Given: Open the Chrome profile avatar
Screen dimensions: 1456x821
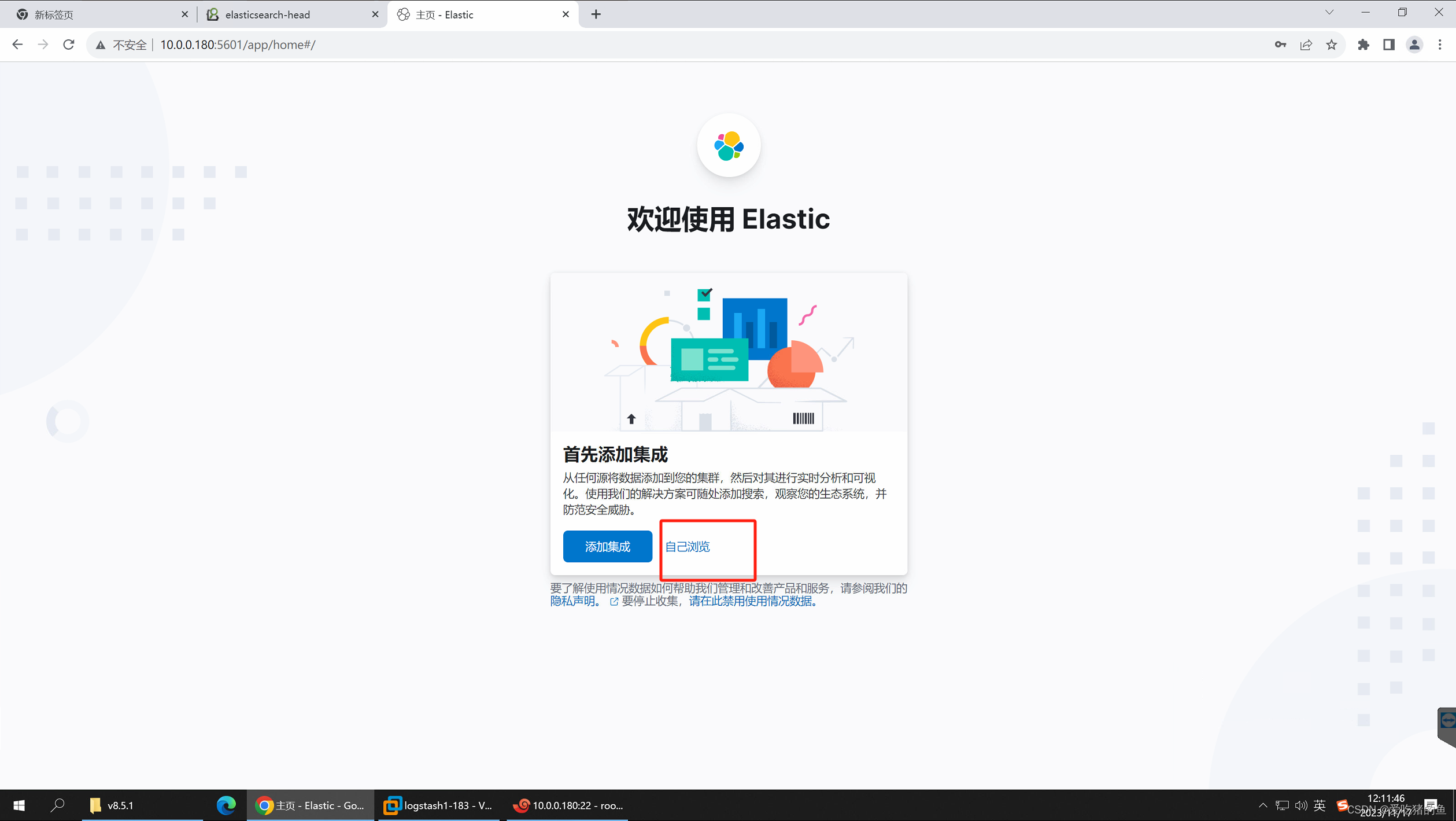Looking at the screenshot, I should click(x=1414, y=45).
